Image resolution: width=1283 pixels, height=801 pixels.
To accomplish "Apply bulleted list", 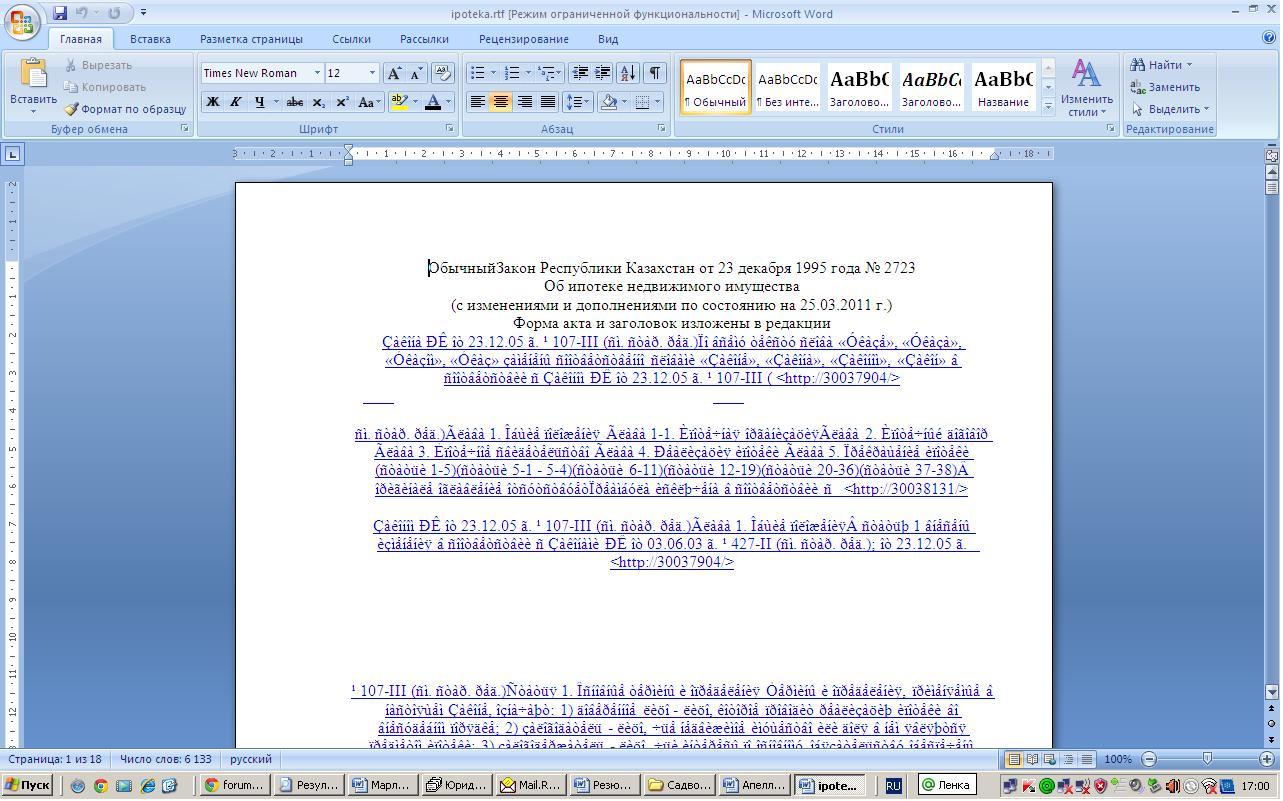I will (x=477, y=73).
